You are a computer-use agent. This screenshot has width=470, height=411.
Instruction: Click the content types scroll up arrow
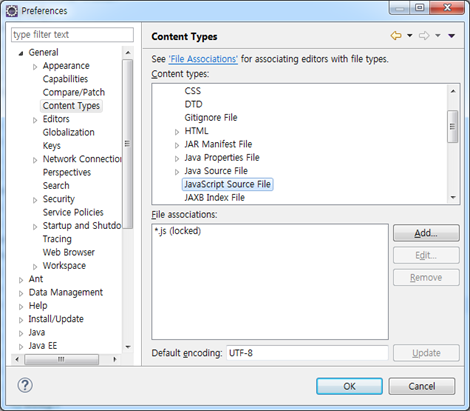[453, 91]
